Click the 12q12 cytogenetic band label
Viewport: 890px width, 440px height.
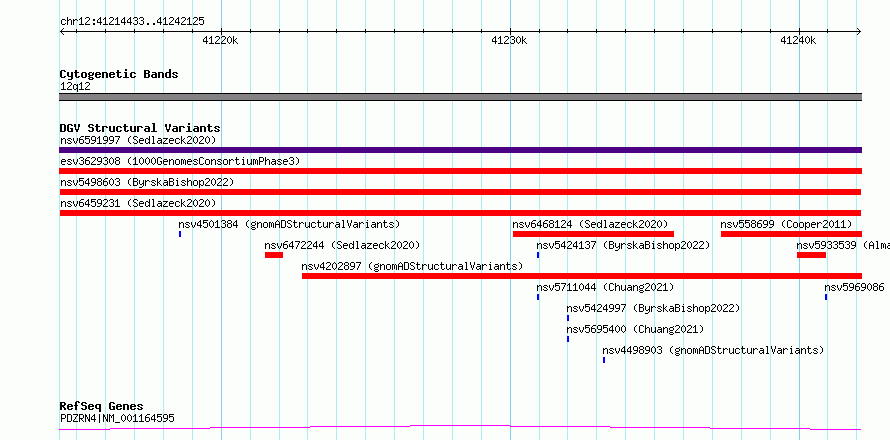pyautogui.click(x=75, y=86)
